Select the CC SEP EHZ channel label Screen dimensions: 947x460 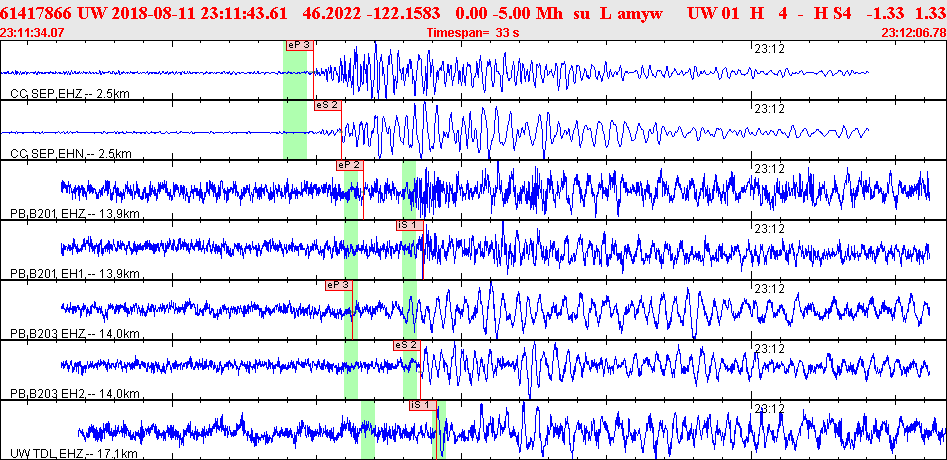tap(70, 94)
